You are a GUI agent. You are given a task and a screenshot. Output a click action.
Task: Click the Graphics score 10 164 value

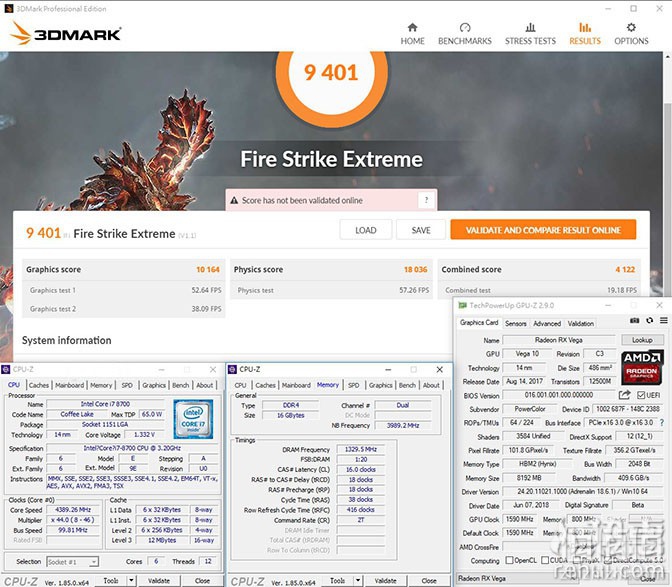coord(208,270)
